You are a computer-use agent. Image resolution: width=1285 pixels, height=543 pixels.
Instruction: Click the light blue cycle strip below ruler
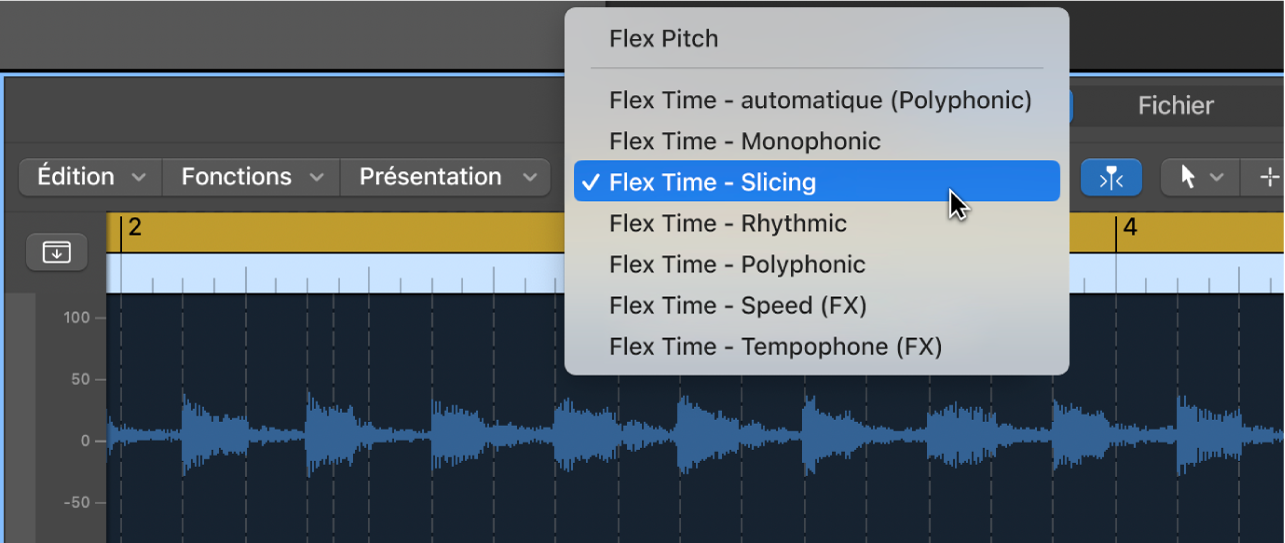click(x=330, y=274)
